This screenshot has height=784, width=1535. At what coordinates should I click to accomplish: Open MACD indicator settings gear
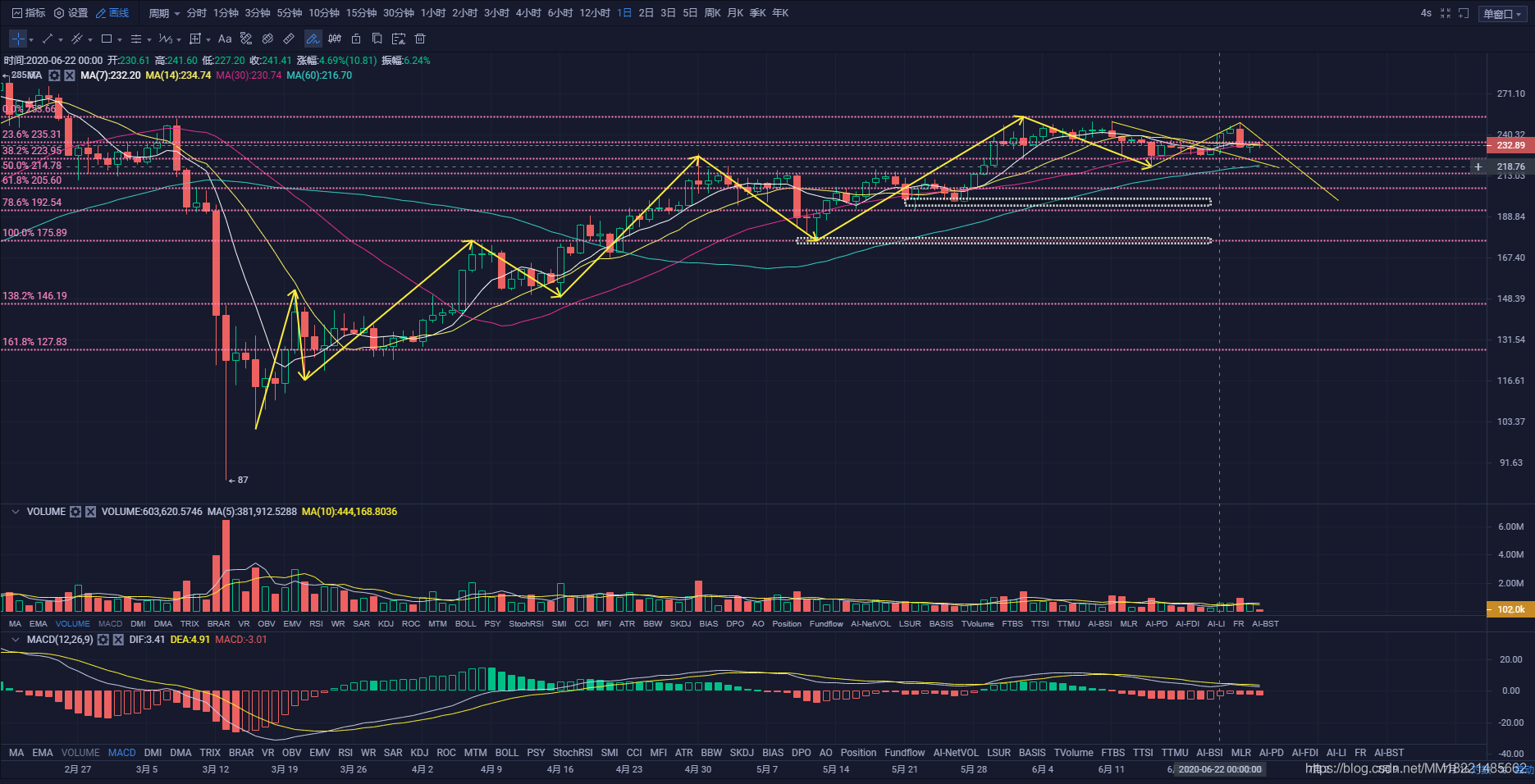(103, 640)
